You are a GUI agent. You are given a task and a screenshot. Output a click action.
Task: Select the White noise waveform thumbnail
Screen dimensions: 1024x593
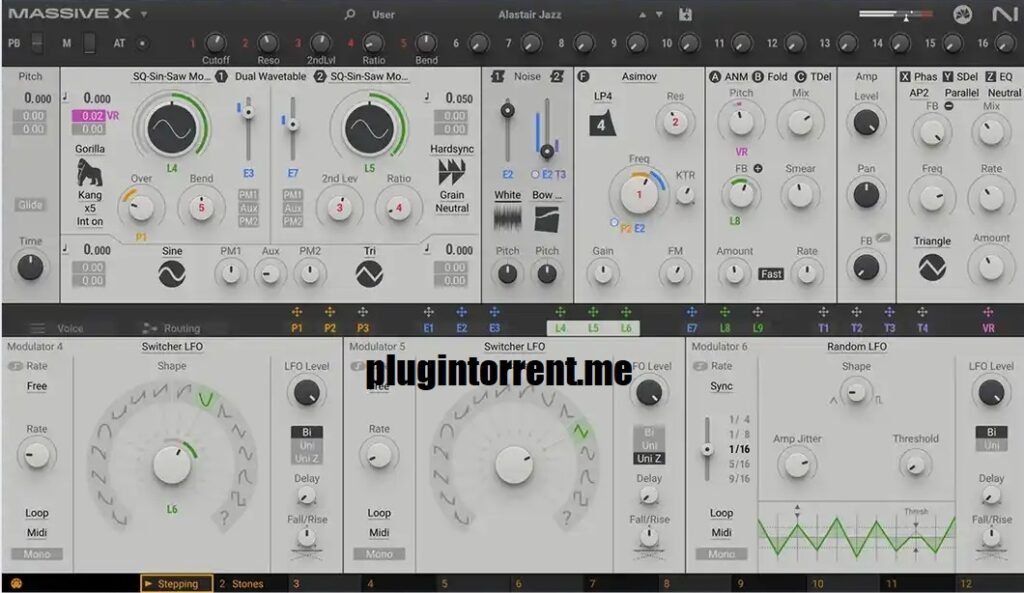pos(507,219)
